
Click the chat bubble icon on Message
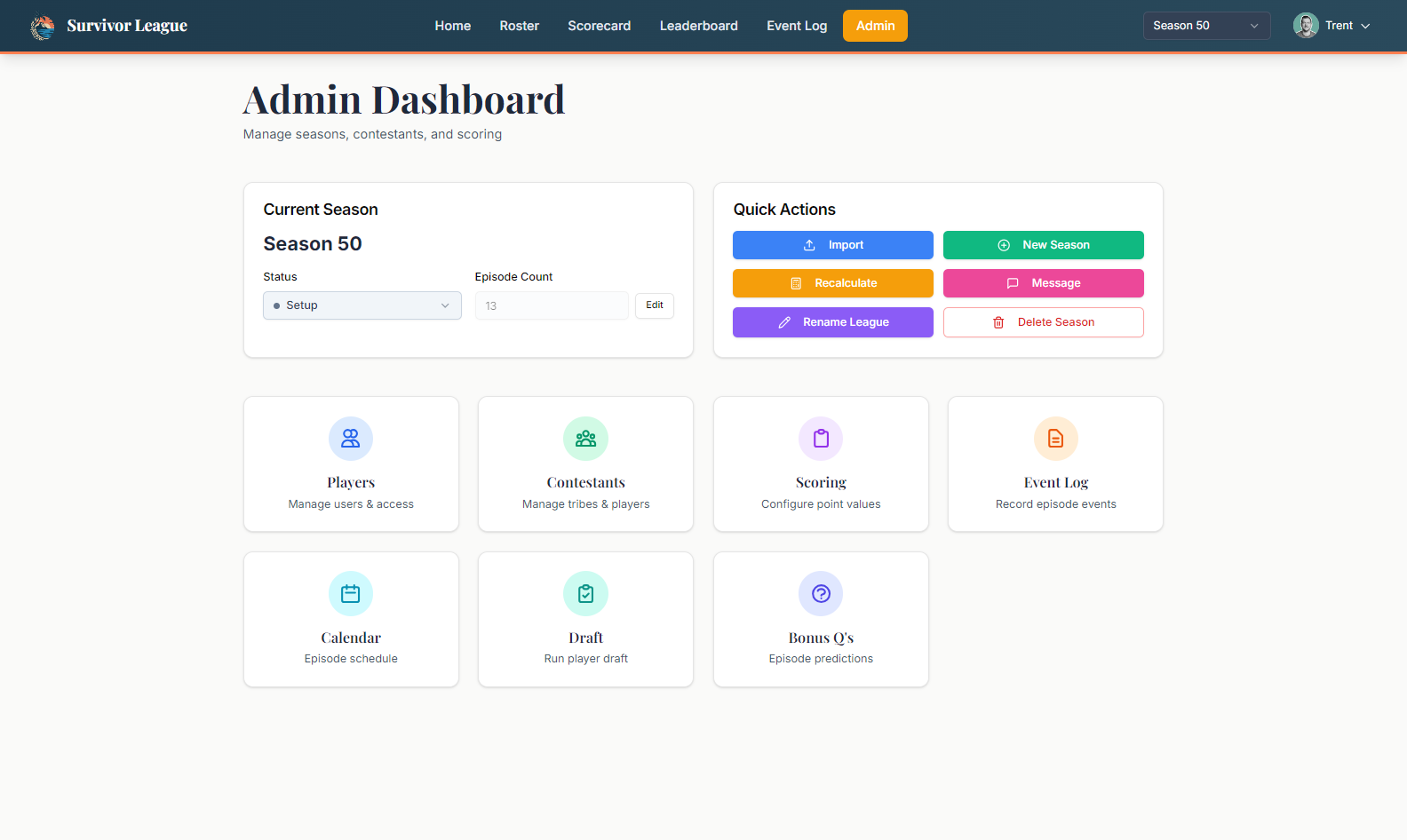coord(1013,283)
